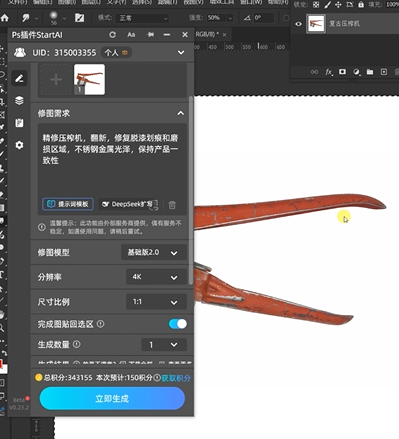The width and height of the screenshot is (399, 439).
Task: Close the RGB/8 document tab
Action: pos(225,34)
